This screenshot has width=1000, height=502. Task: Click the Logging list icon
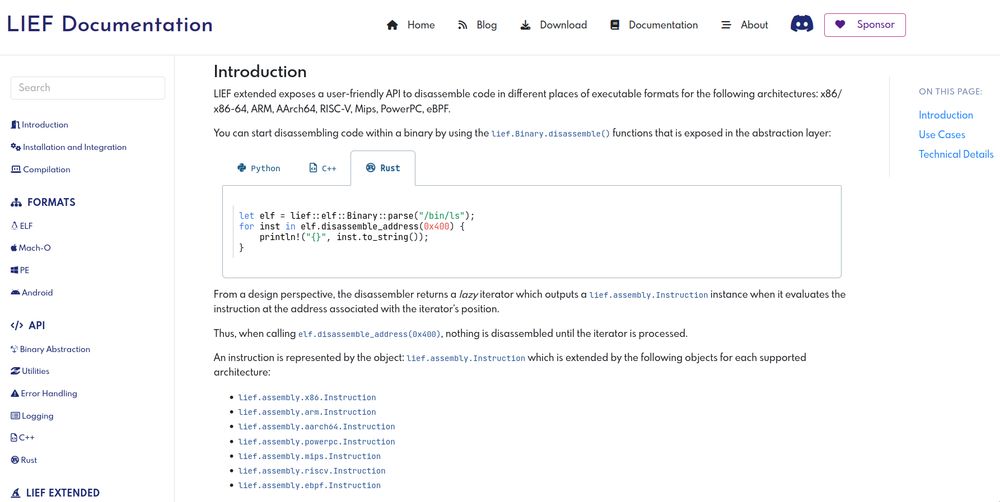(x=15, y=416)
